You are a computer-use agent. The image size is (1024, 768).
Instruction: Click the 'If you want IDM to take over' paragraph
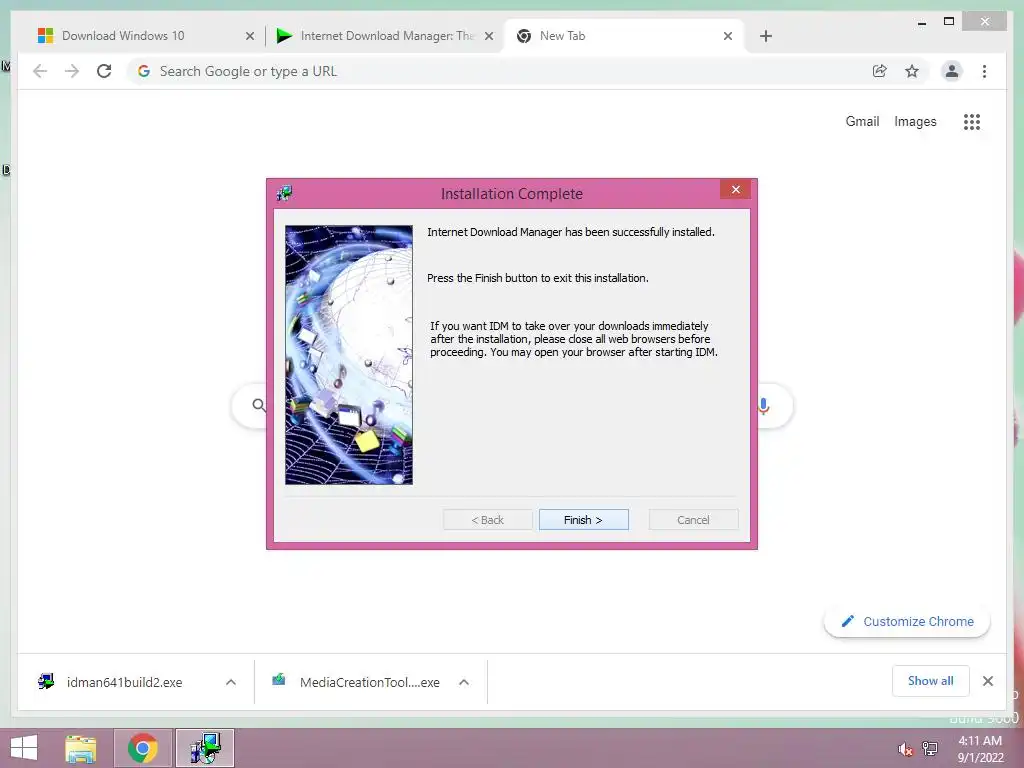click(x=573, y=339)
